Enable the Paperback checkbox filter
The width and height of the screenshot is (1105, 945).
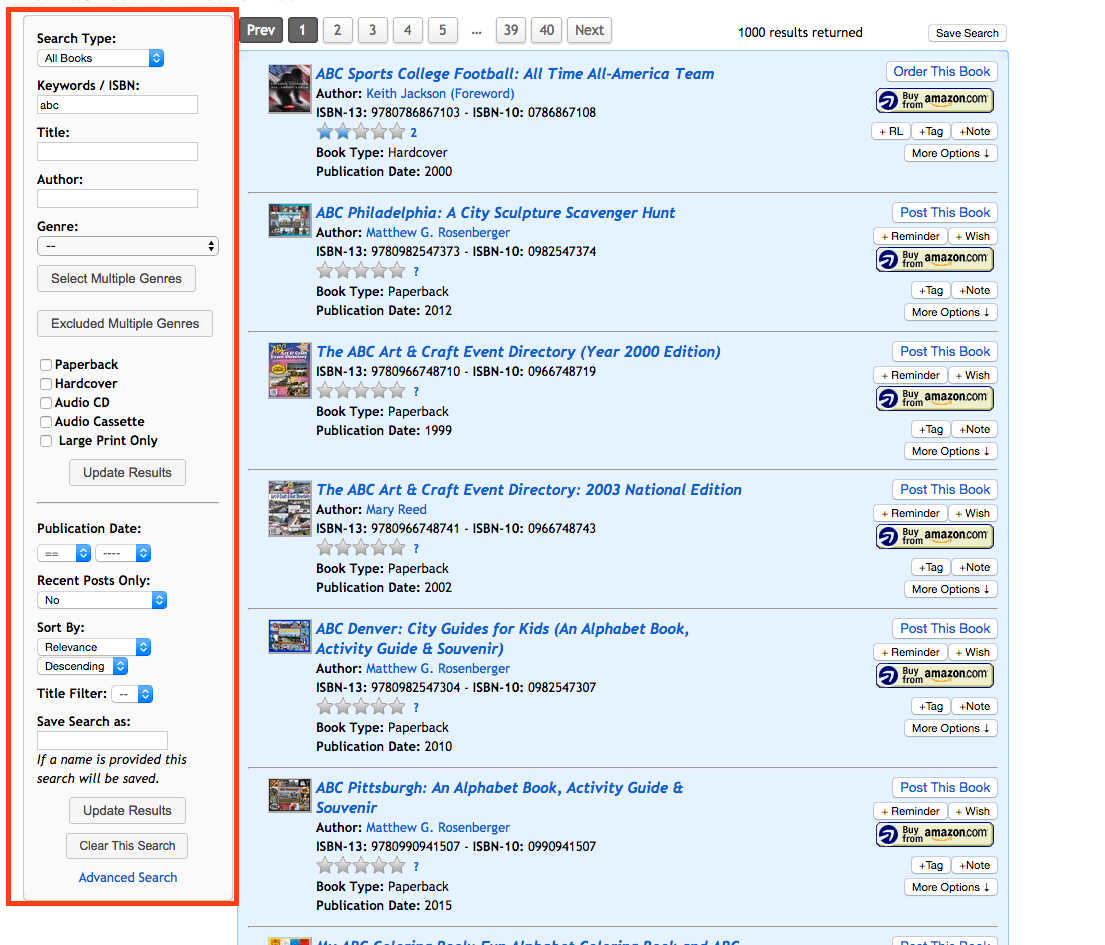coord(46,365)
